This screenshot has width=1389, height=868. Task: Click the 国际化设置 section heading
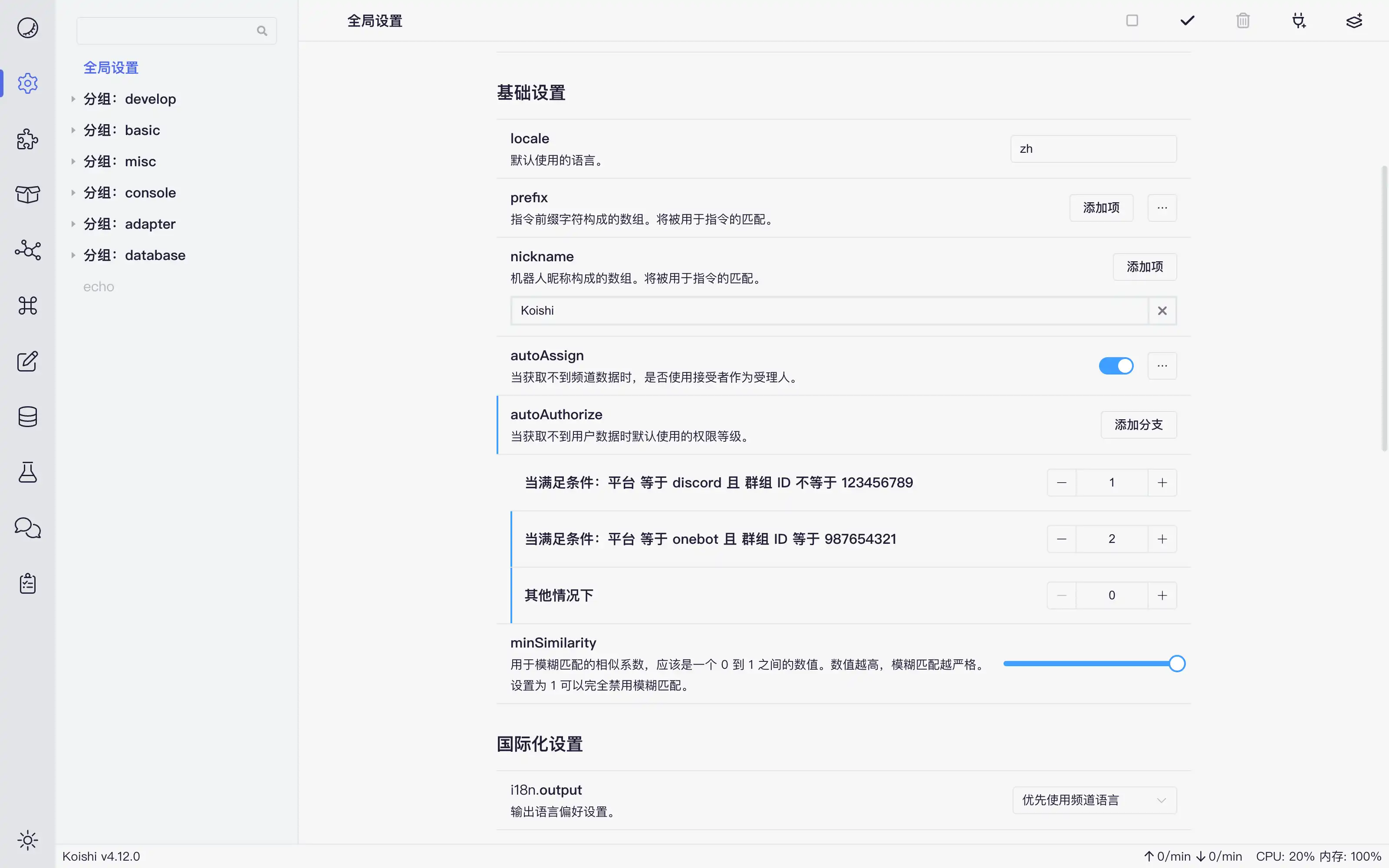point(540,744)
